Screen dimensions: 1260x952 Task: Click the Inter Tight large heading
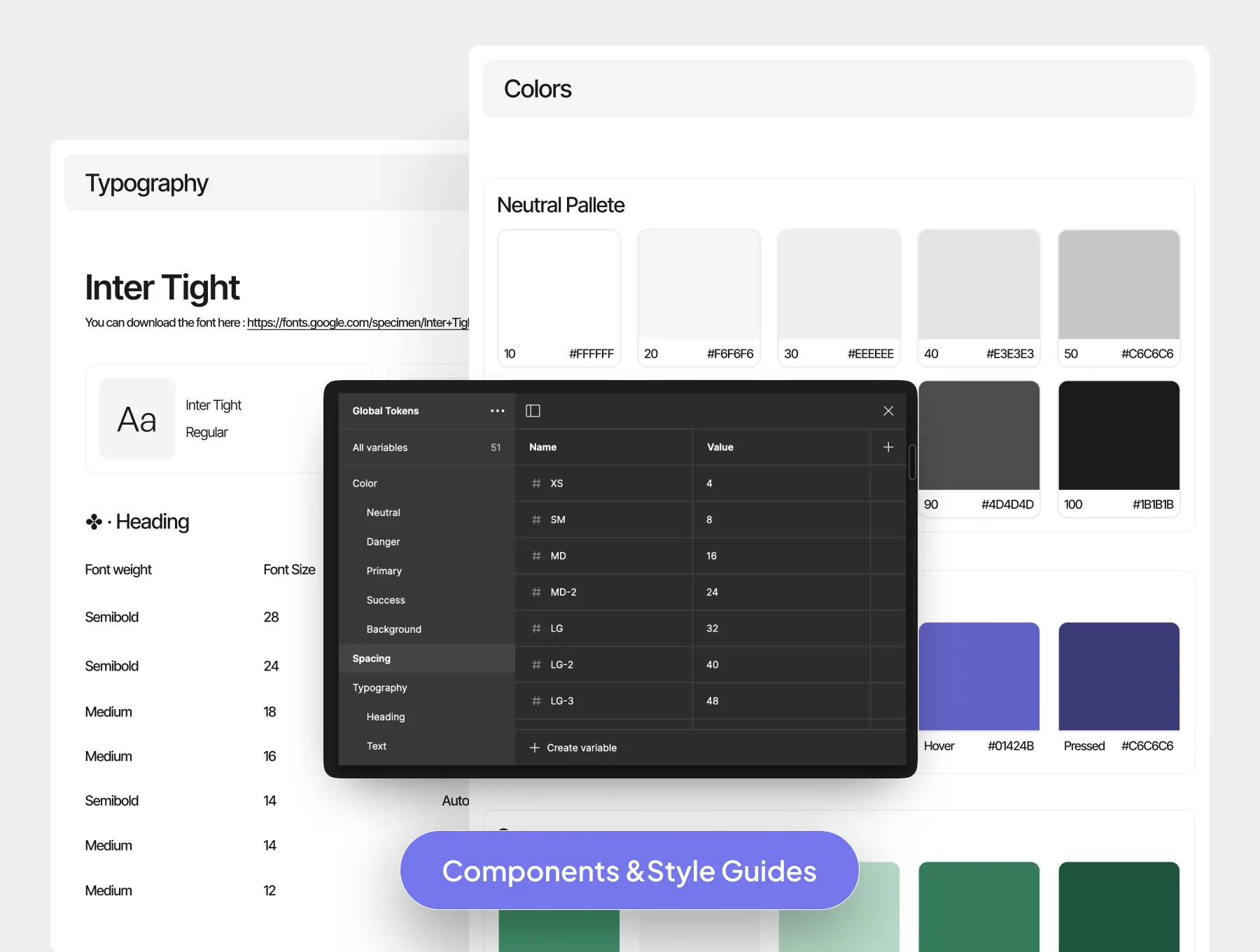tap(162, 288)
